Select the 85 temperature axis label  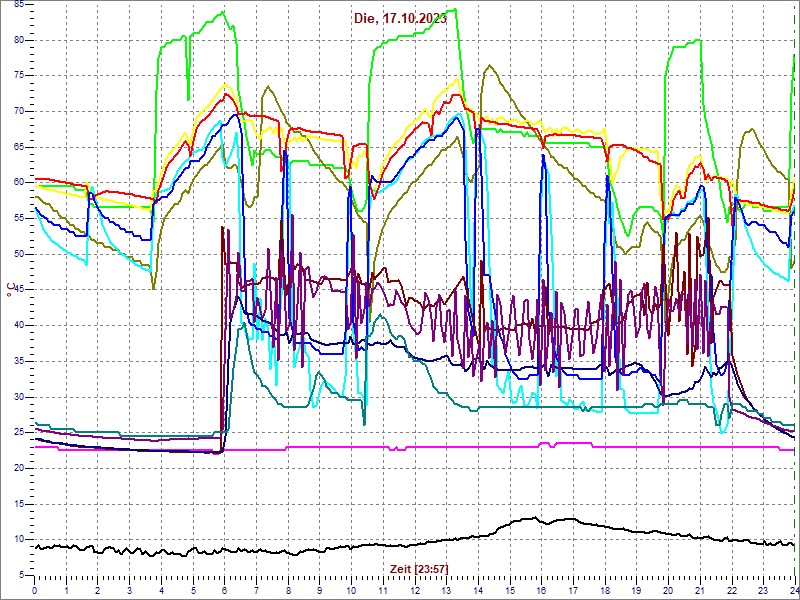(19, 5)
